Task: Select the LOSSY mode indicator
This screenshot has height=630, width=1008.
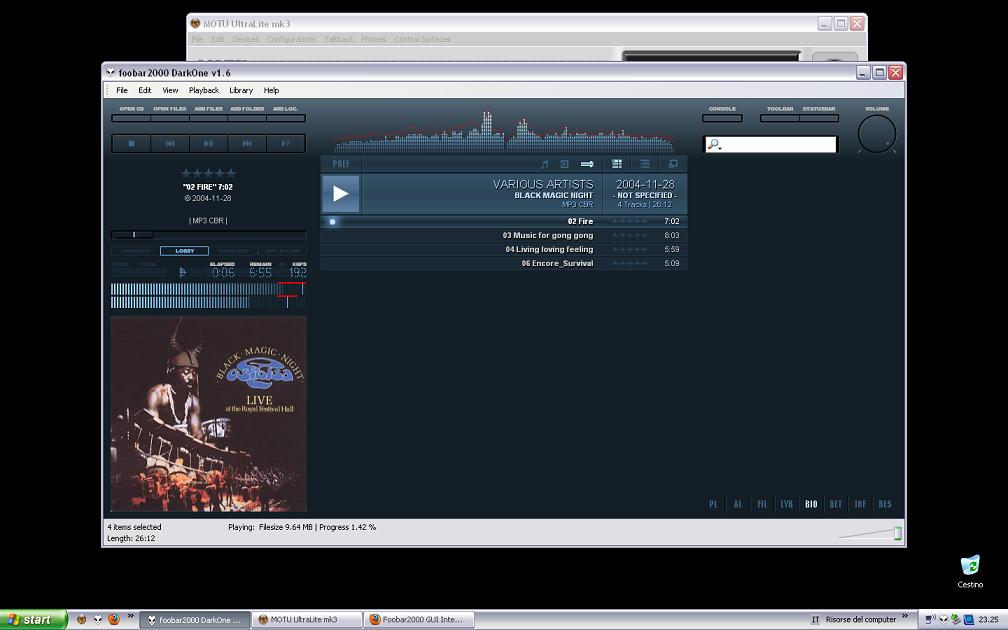Action: [184, 251]
